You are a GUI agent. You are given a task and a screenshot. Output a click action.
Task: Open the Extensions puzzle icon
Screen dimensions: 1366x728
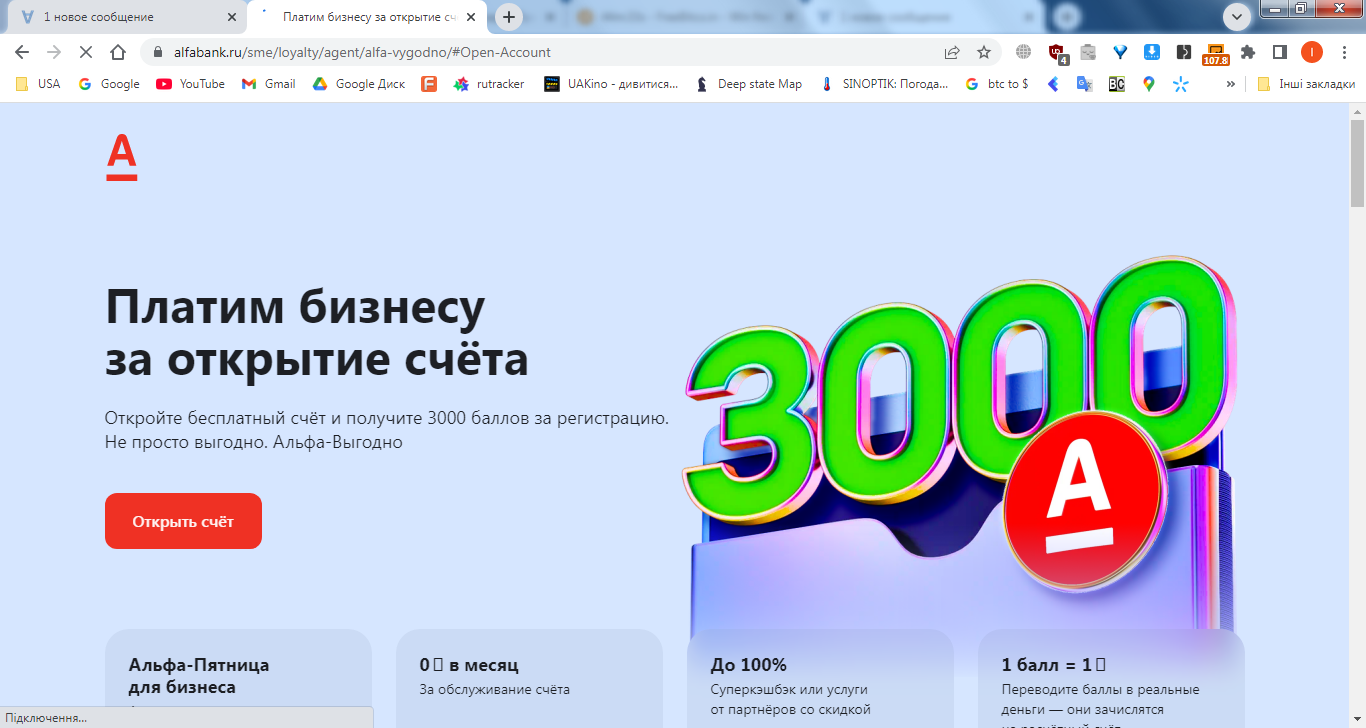[x=1247, y=52]
